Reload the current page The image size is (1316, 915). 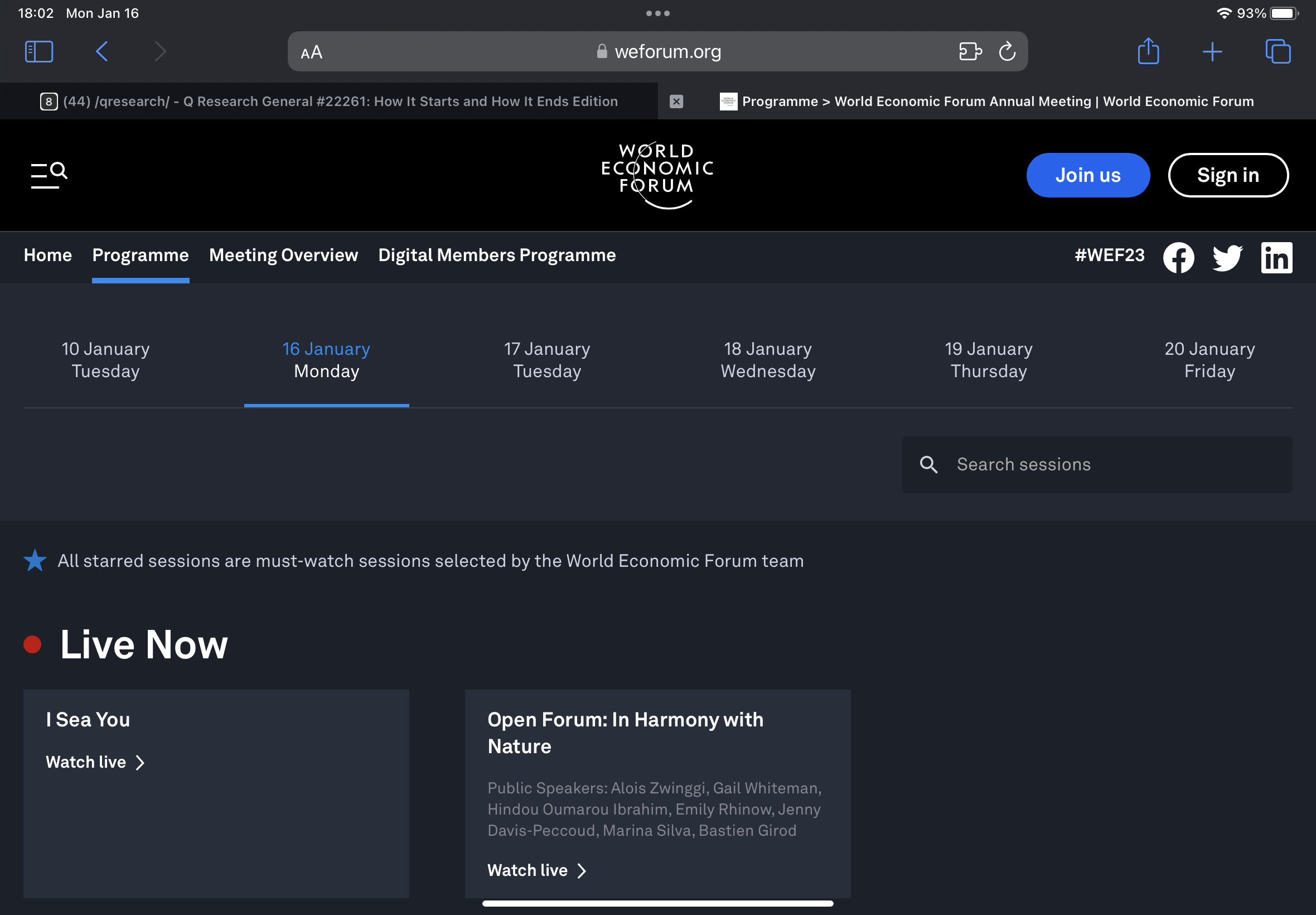[1007, 51]
